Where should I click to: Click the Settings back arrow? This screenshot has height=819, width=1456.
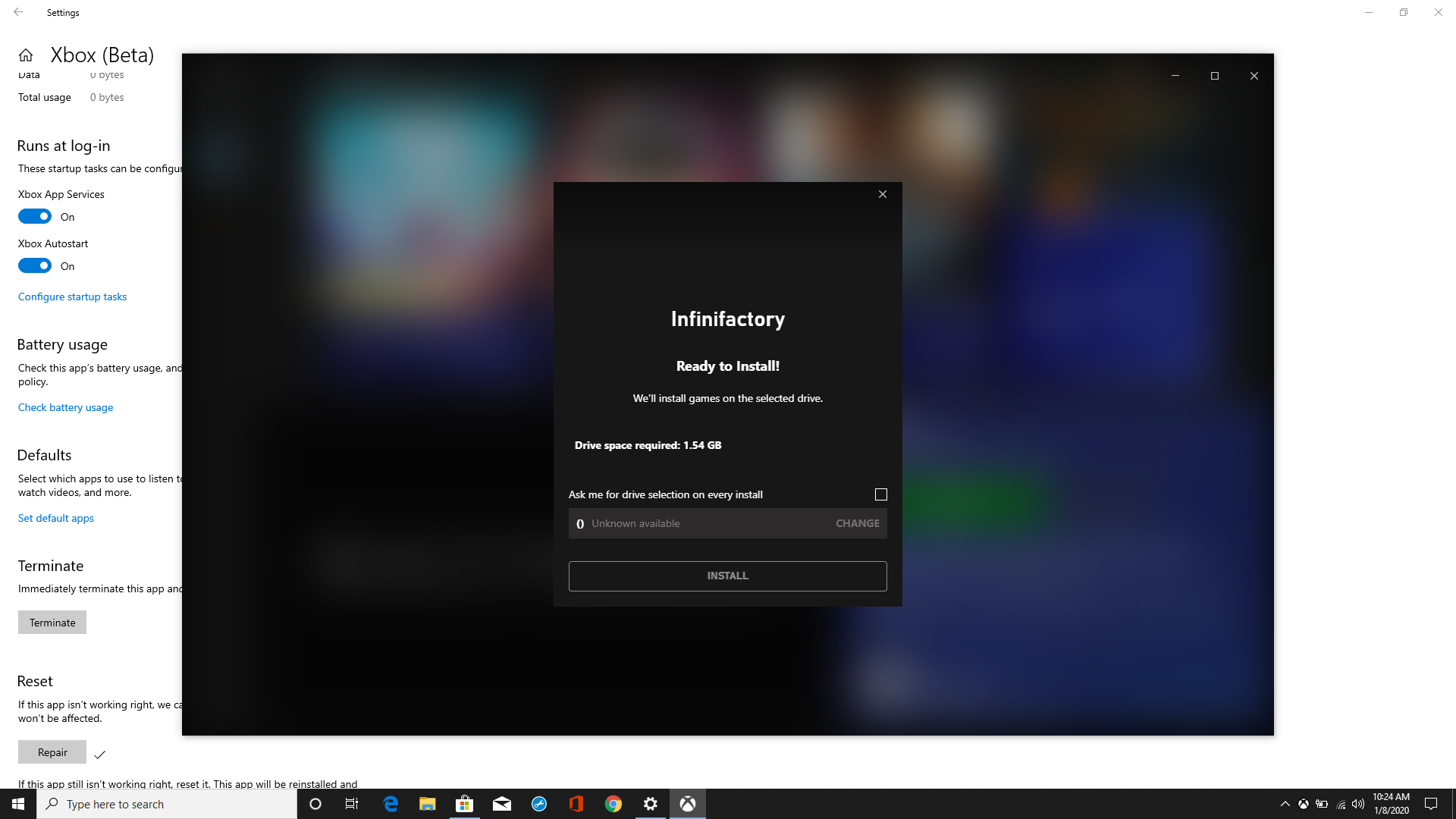coord(18,12)
